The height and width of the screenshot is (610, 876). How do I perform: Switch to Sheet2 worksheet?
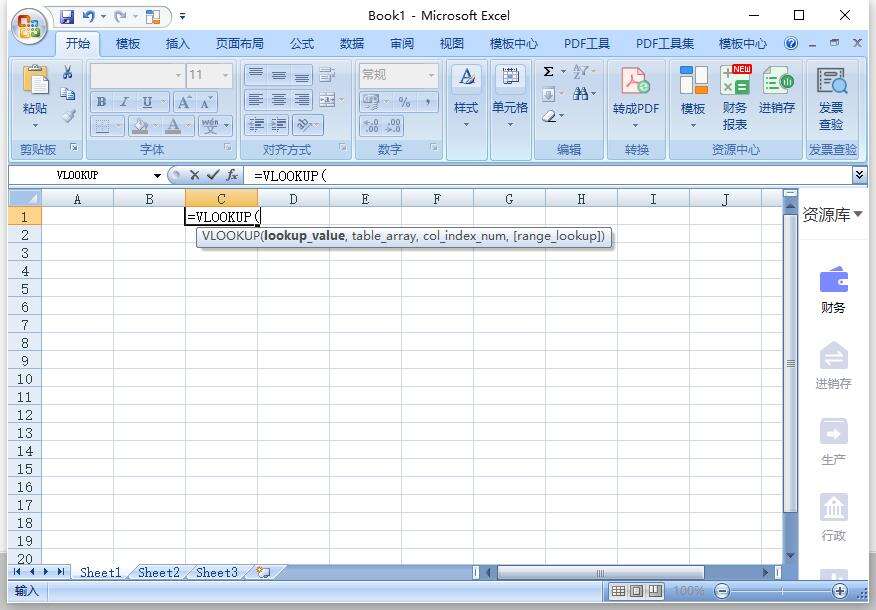(x=159, y=573)
